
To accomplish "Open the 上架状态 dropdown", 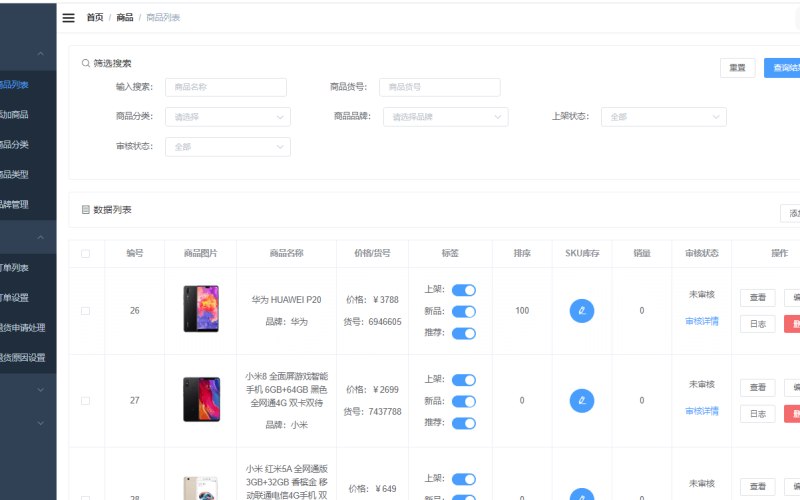I will point(663,117).
